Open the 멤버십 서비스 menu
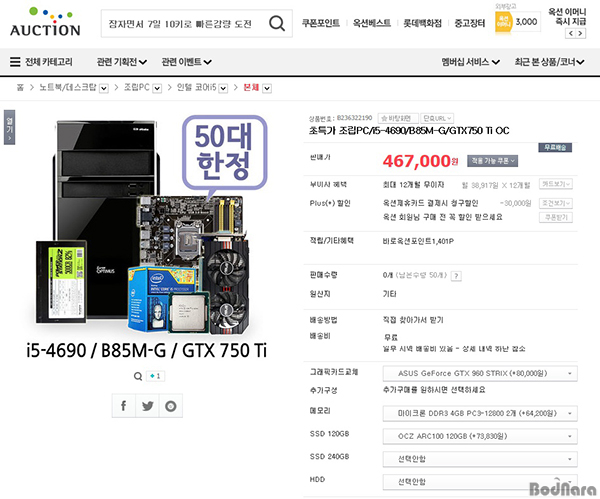Viewport: 600px width, 499px height. pyautogui.click(x=471, y=62)
